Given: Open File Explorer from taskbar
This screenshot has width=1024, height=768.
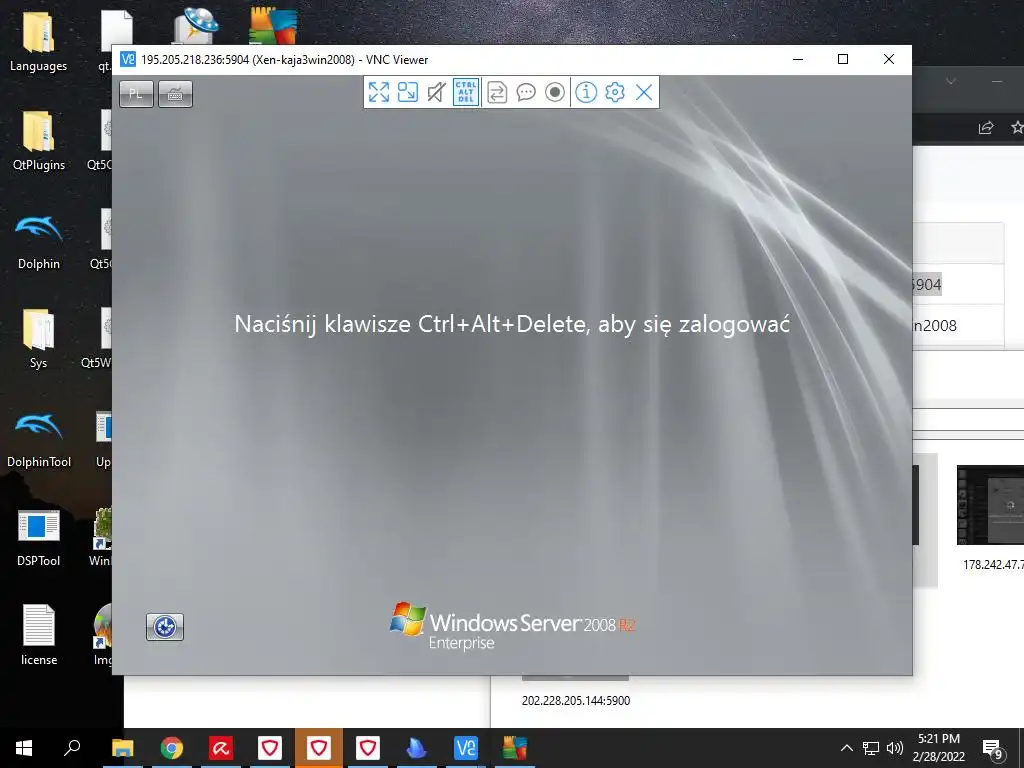Looking at the screenshot, I should pyautogui.click(x=122, y=748).
